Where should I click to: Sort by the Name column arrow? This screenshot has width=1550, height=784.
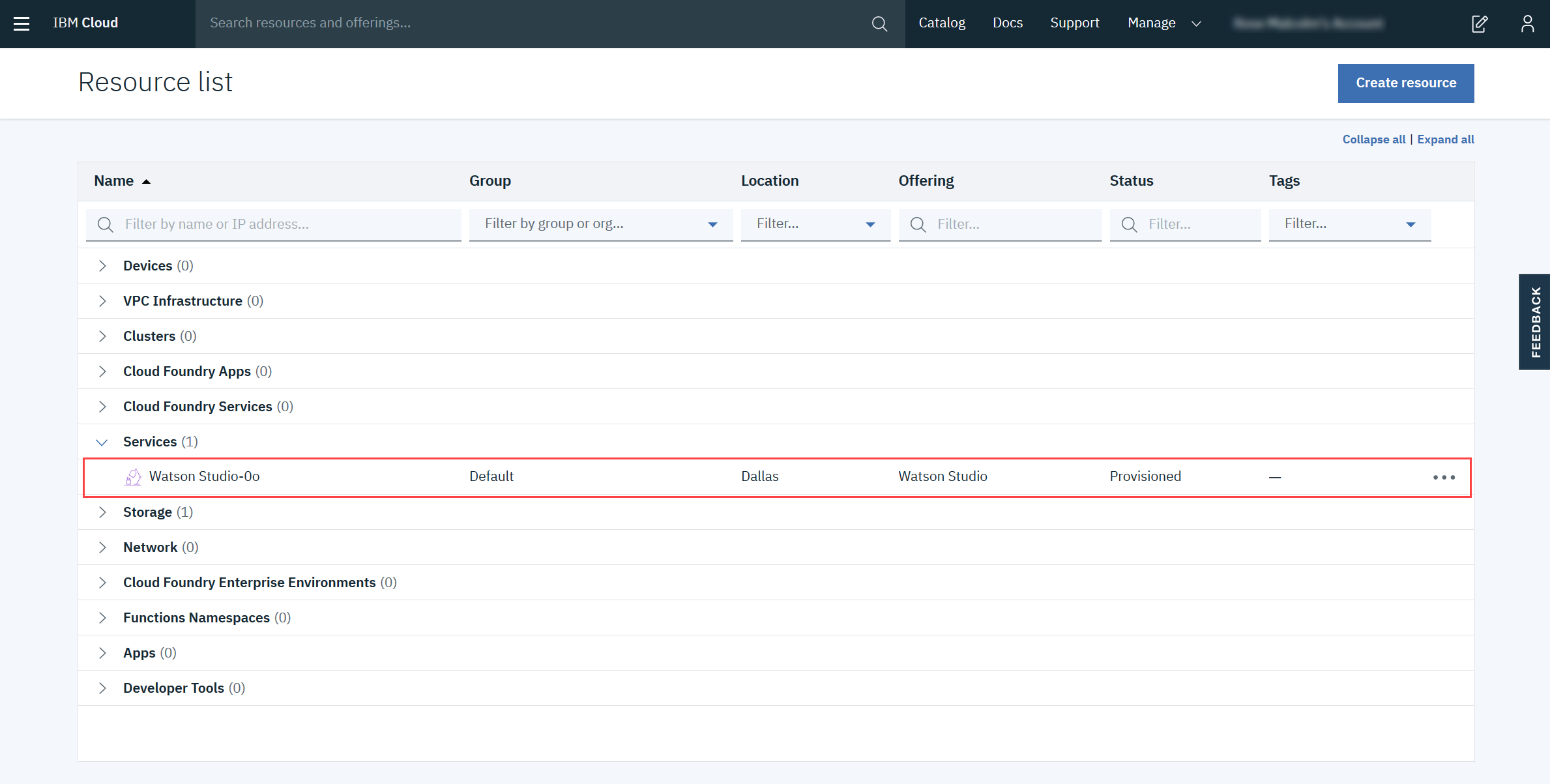coord(147,182)
